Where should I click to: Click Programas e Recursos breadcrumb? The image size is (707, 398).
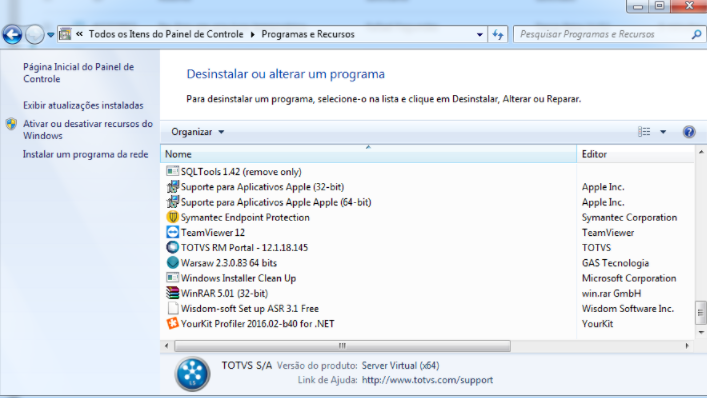(x=308, y=34)
